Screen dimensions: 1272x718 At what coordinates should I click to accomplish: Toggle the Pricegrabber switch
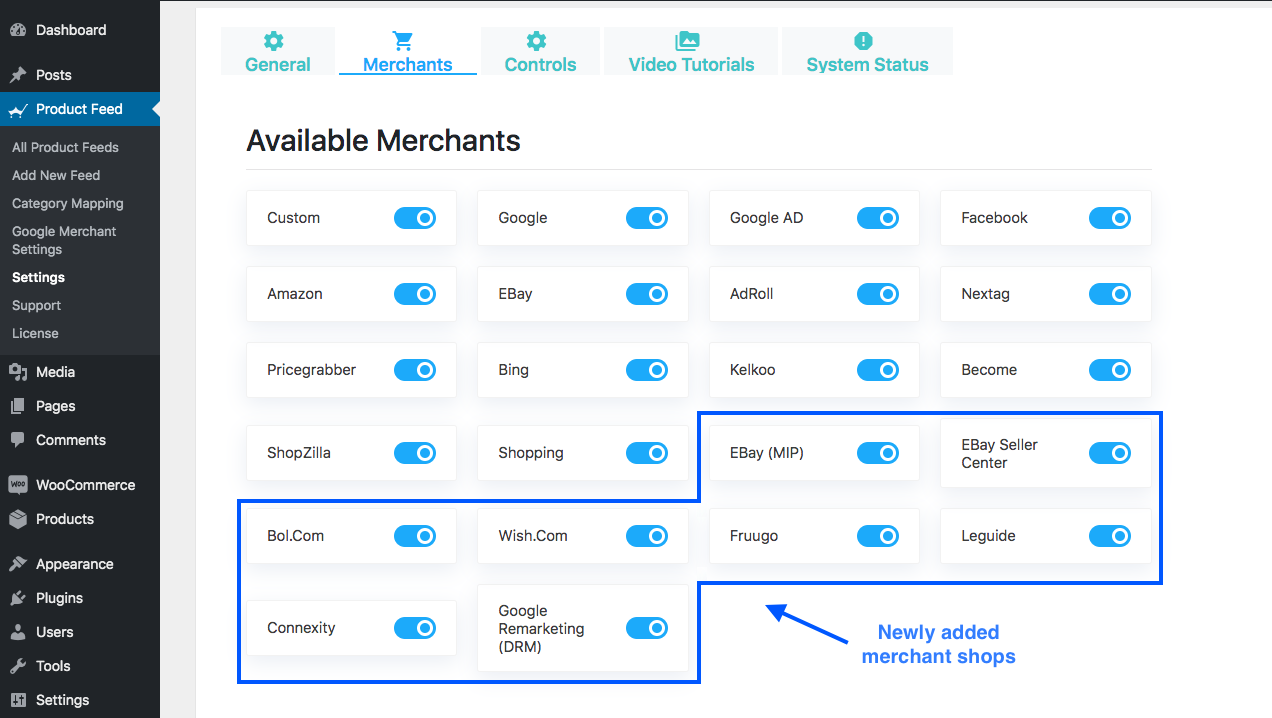click(x=415, y=370)
